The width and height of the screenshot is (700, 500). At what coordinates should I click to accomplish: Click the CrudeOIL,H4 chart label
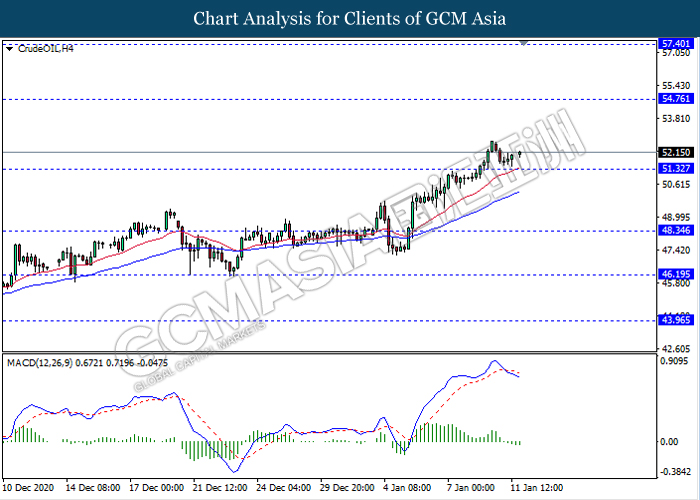point(45,49)
